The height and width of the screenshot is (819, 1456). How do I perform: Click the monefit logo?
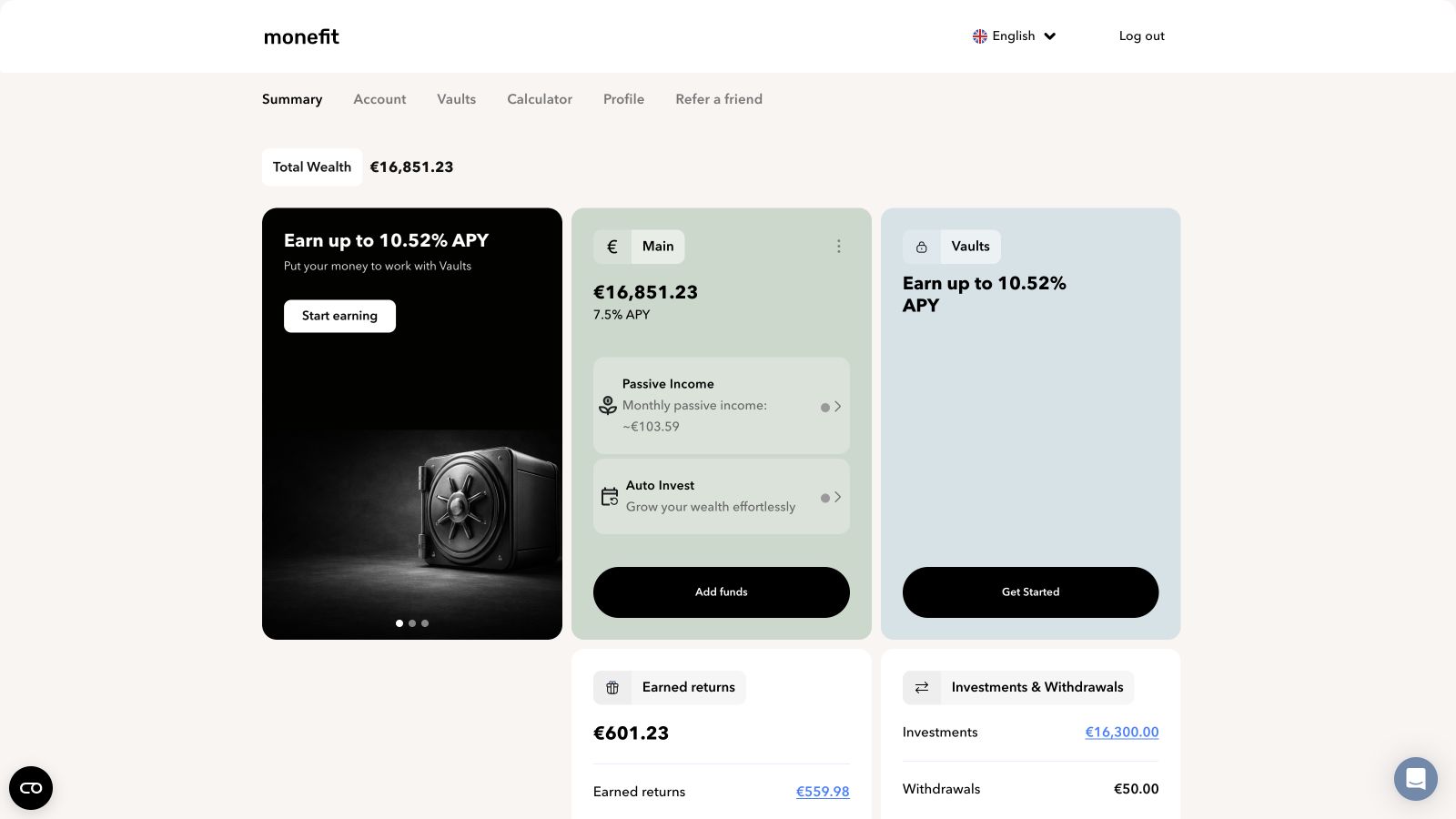(x=301, y=36)
